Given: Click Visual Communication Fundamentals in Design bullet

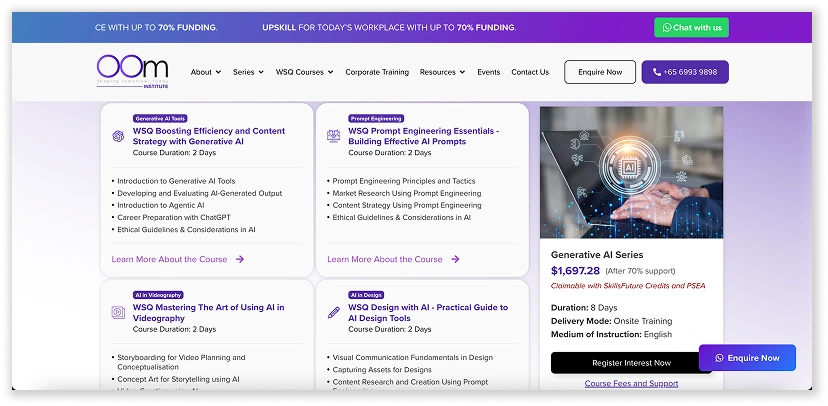Looking at the screenshot, I should [412, 357].
